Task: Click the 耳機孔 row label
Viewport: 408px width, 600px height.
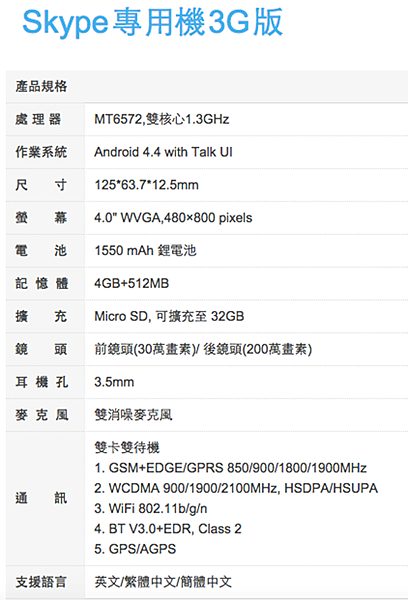Action: (x=42, y=382)
